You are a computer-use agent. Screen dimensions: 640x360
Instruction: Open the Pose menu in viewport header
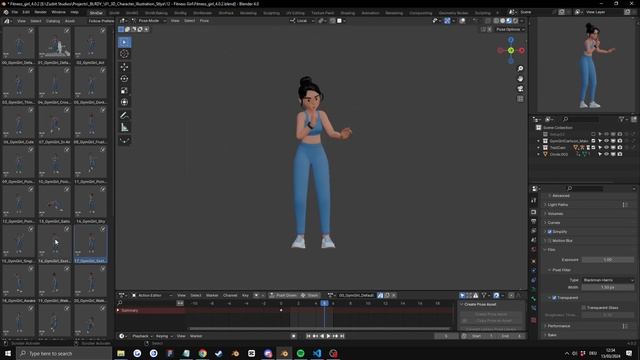point(204,20)
